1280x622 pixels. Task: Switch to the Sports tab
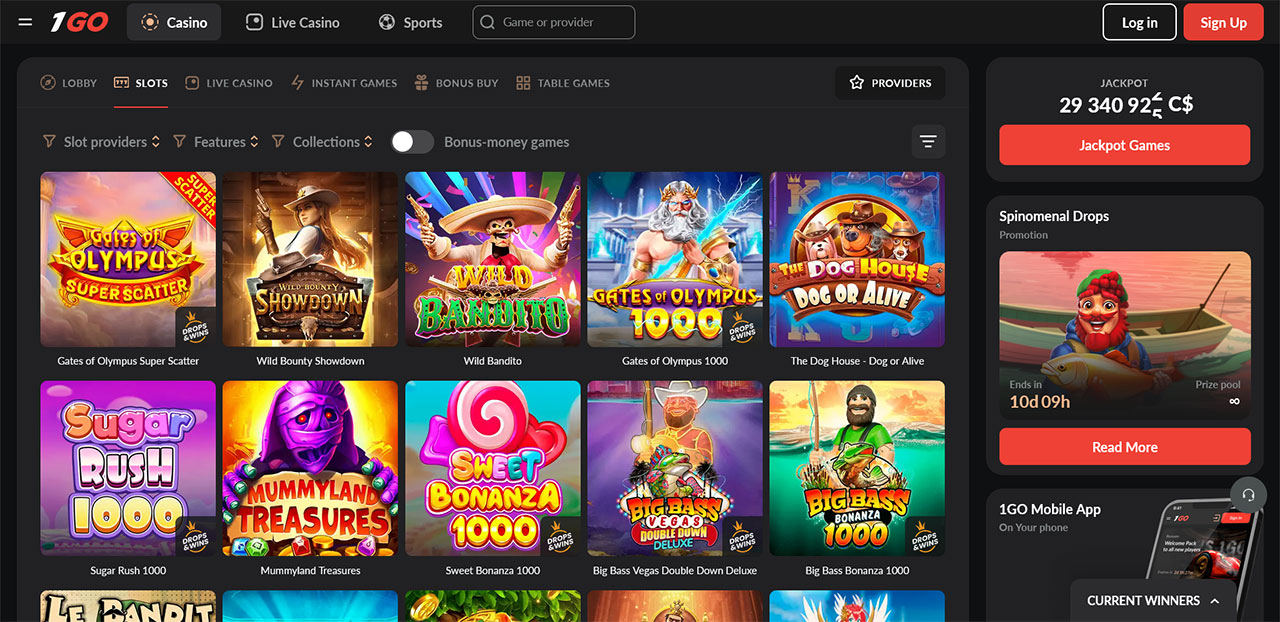[410, 22]
